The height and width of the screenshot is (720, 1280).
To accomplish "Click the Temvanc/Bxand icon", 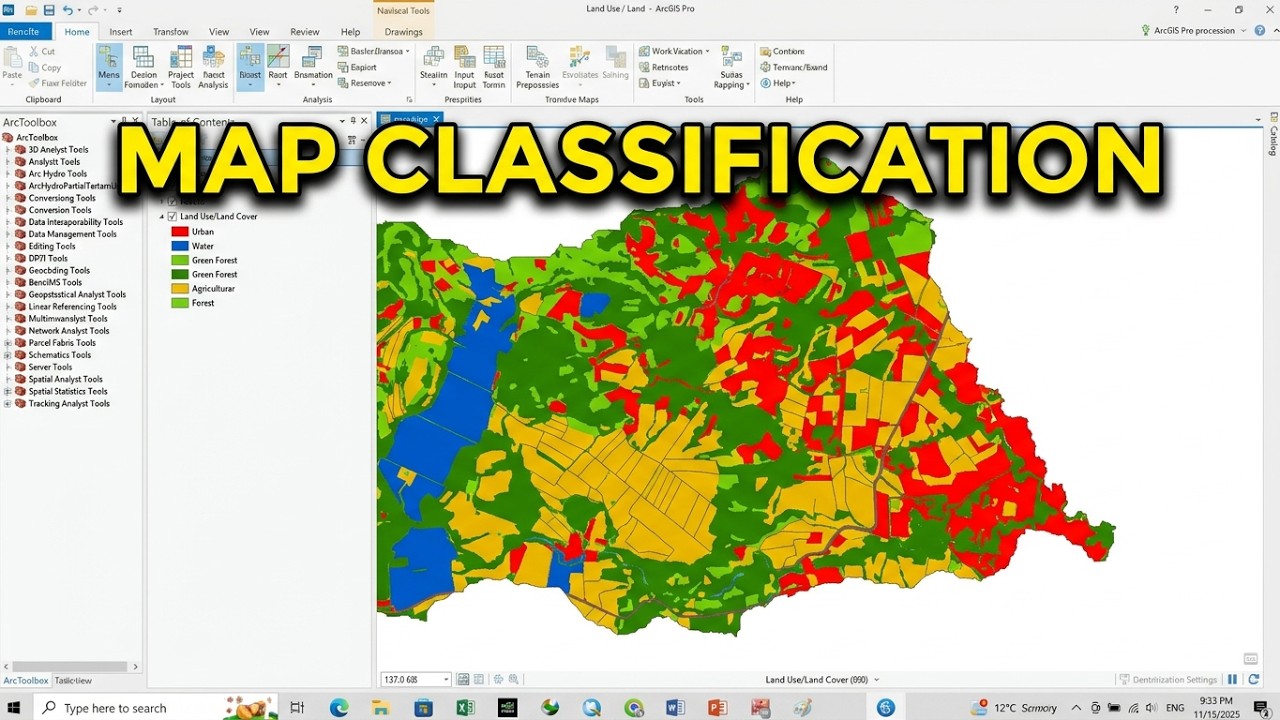I will click(765, 68).
